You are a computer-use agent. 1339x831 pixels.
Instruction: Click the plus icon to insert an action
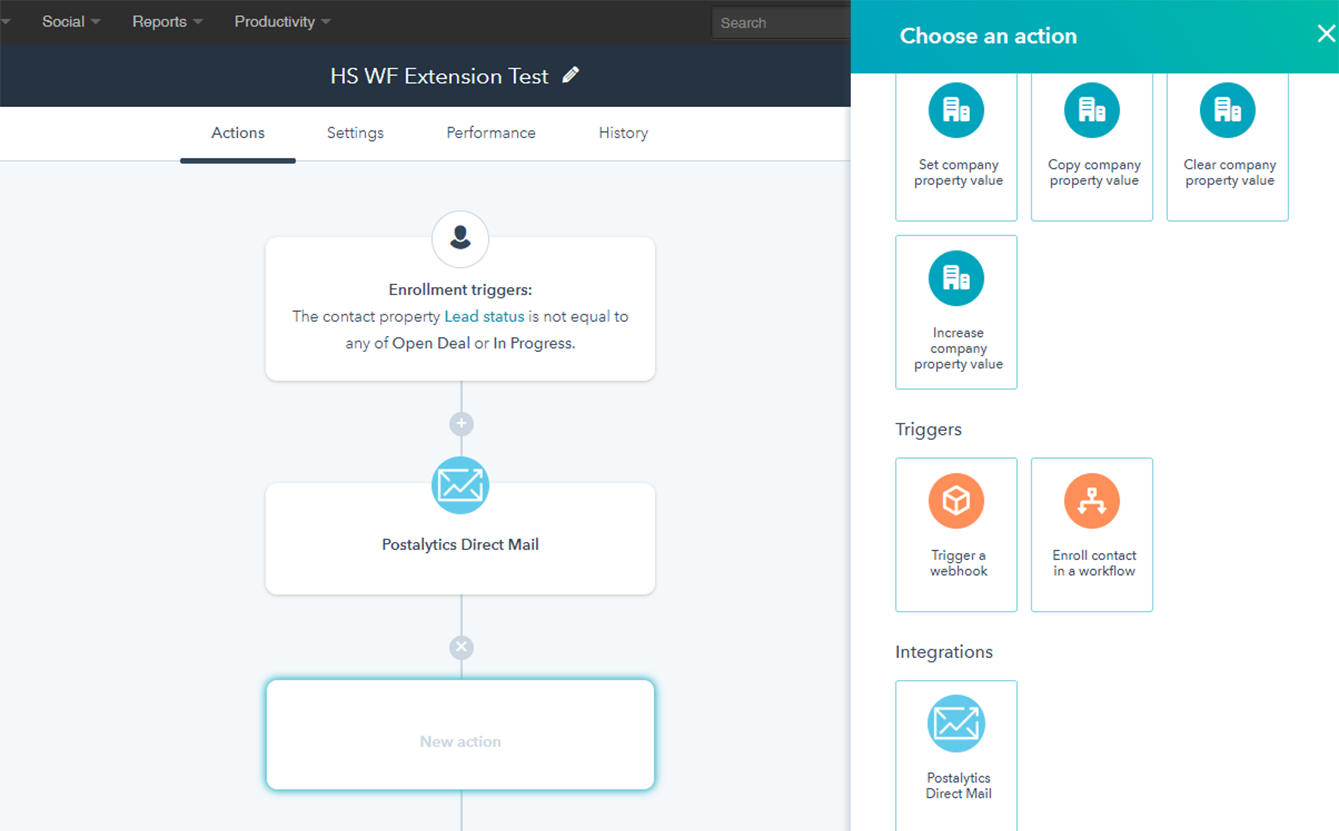(x=460, y=423)
